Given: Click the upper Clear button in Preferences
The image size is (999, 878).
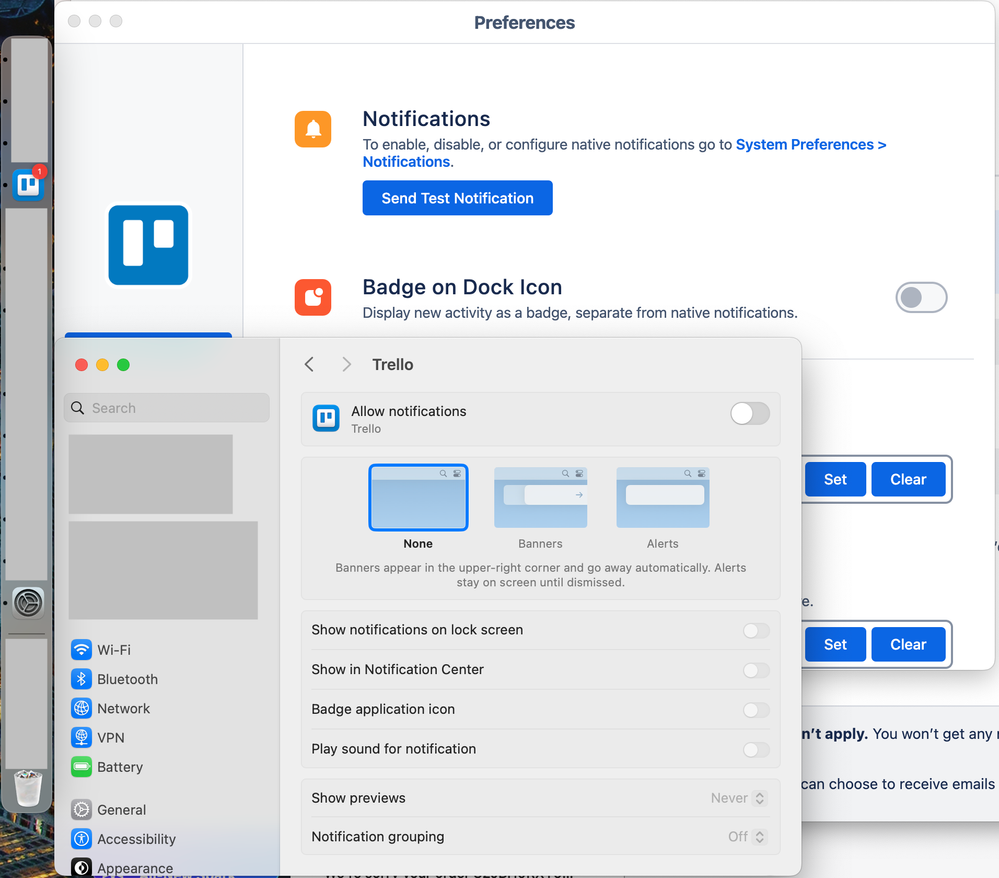Looking at the screenshot, I should click(908, 479).
